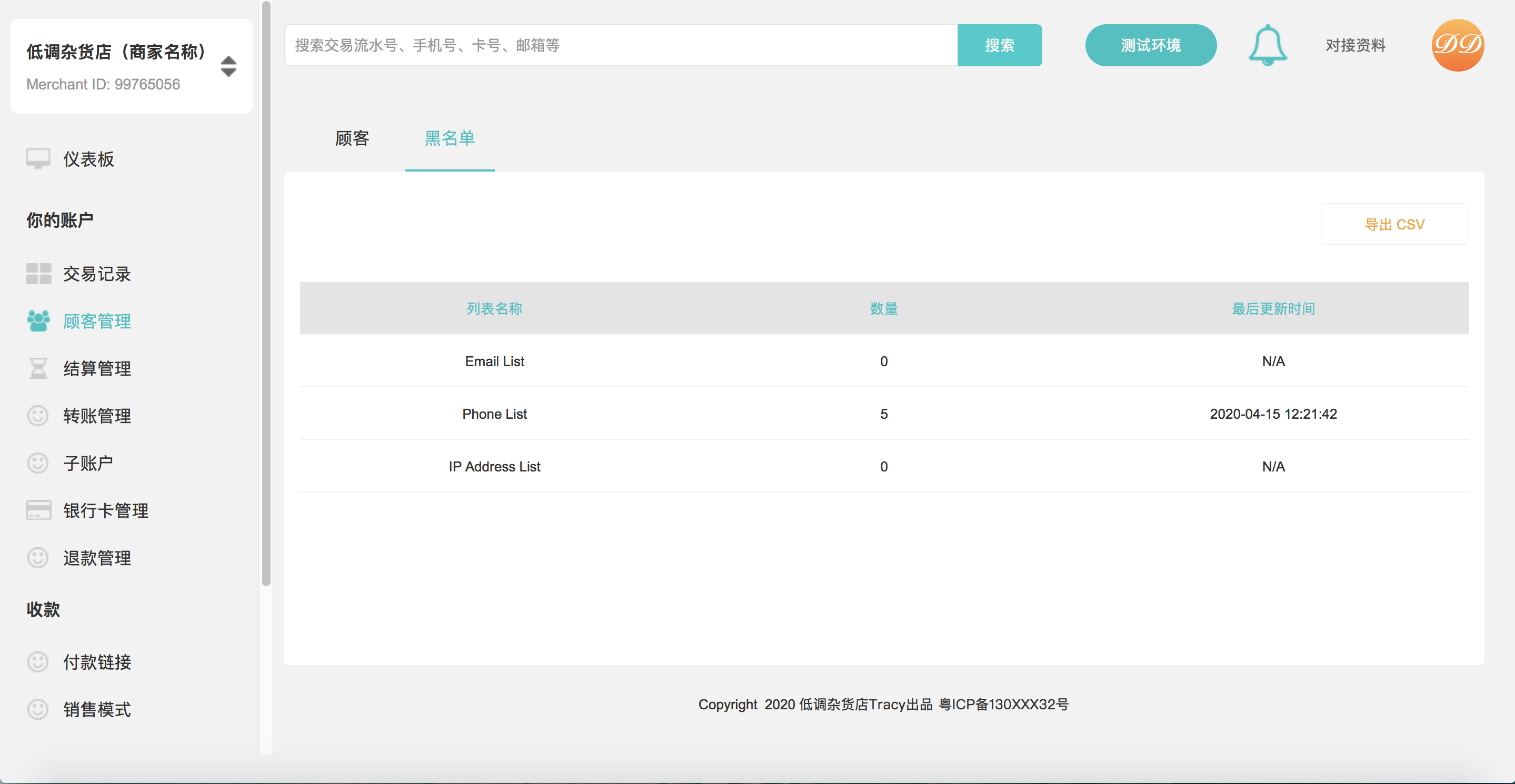Select the IP Address List row name

pos(495,467)
